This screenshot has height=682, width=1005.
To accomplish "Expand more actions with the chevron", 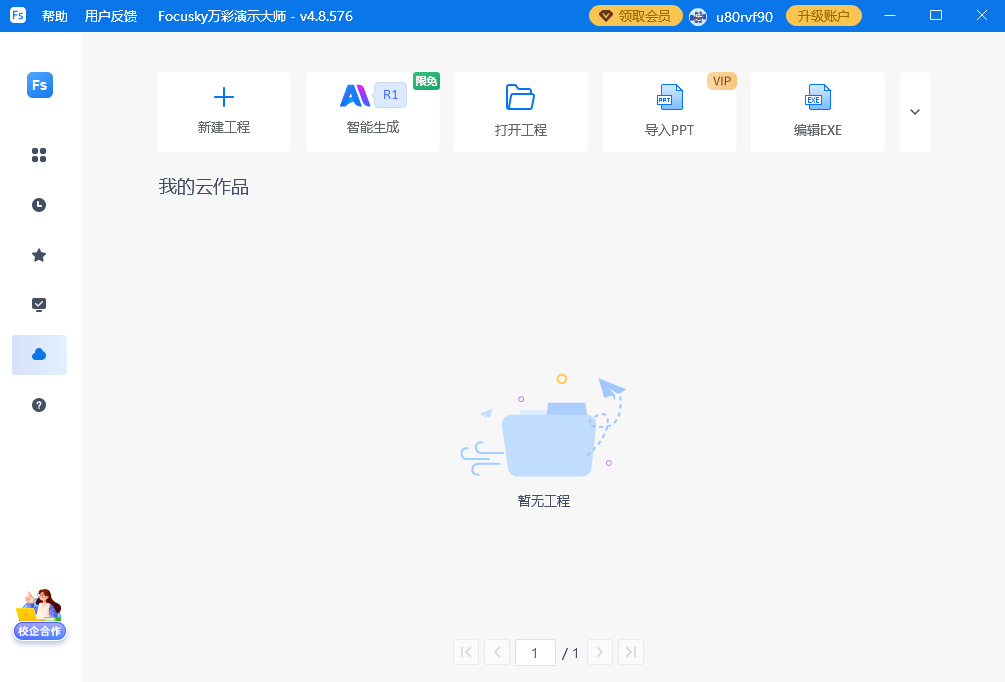I will 915,112.
